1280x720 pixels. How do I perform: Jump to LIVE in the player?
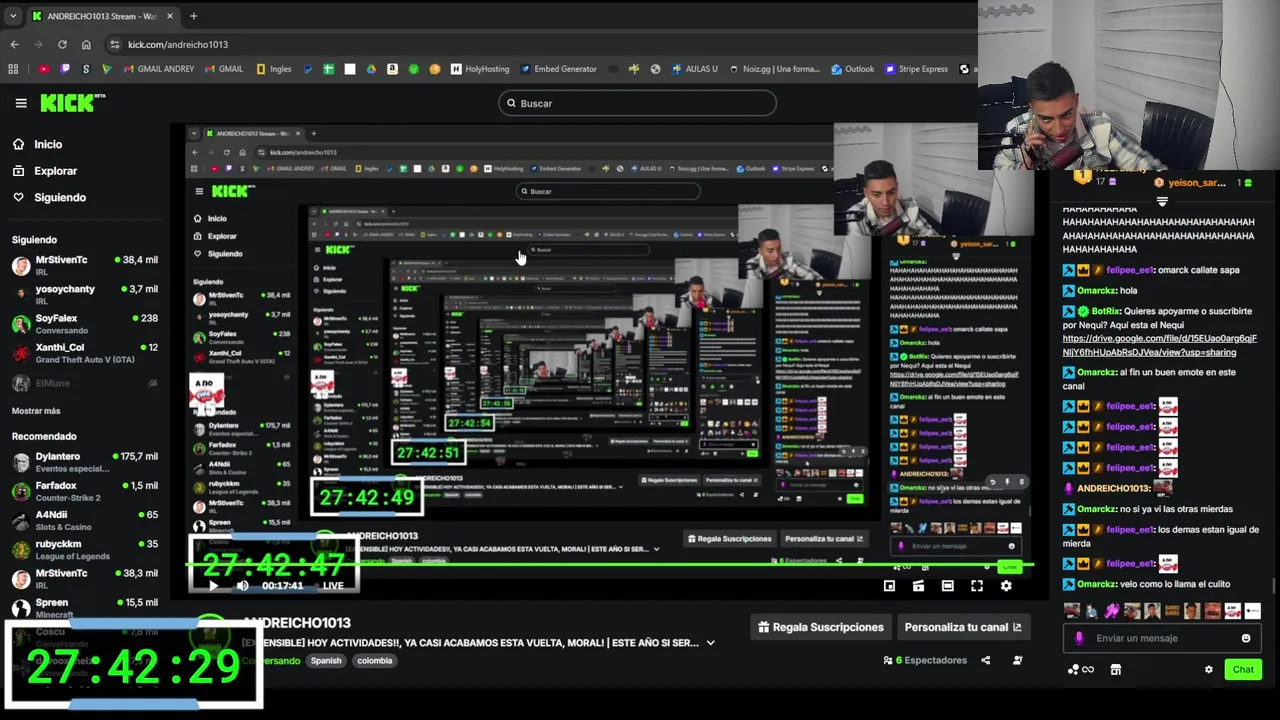pos(333,586)
